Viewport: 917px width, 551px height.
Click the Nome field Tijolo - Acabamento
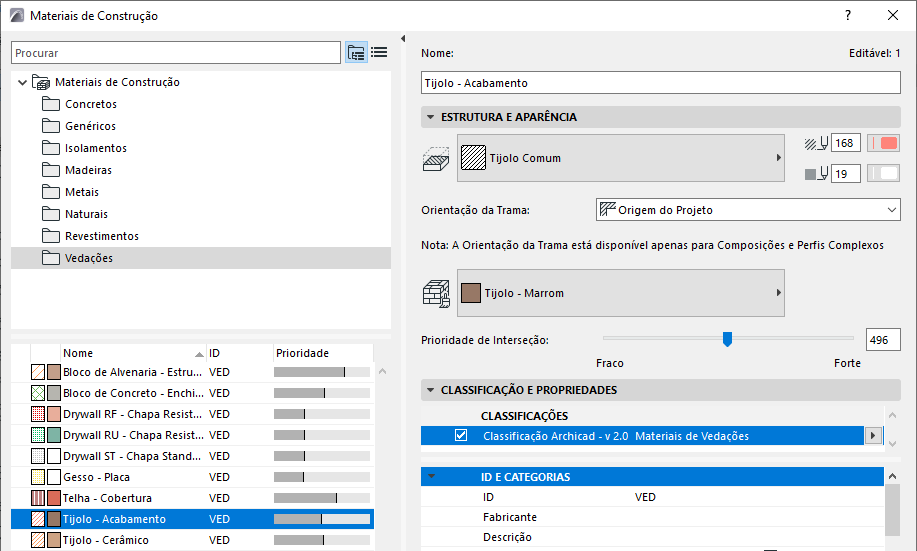pyautogui.click(x=661, y=82)
